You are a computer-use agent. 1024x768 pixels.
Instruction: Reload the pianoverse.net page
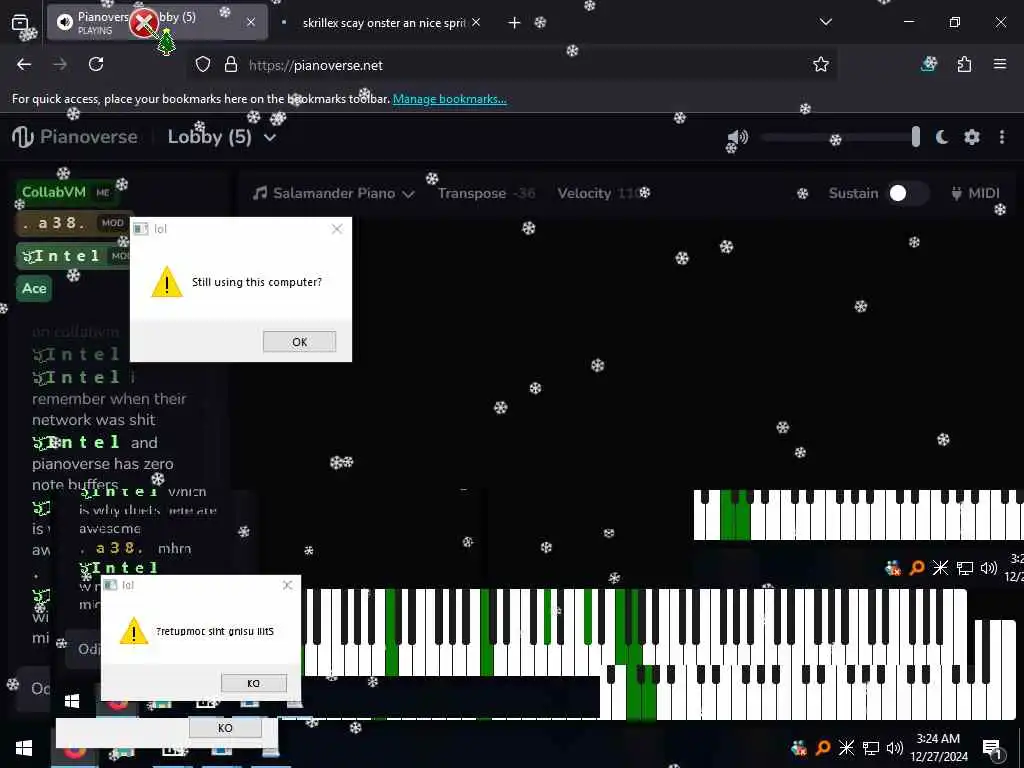(x=96, y=64)
